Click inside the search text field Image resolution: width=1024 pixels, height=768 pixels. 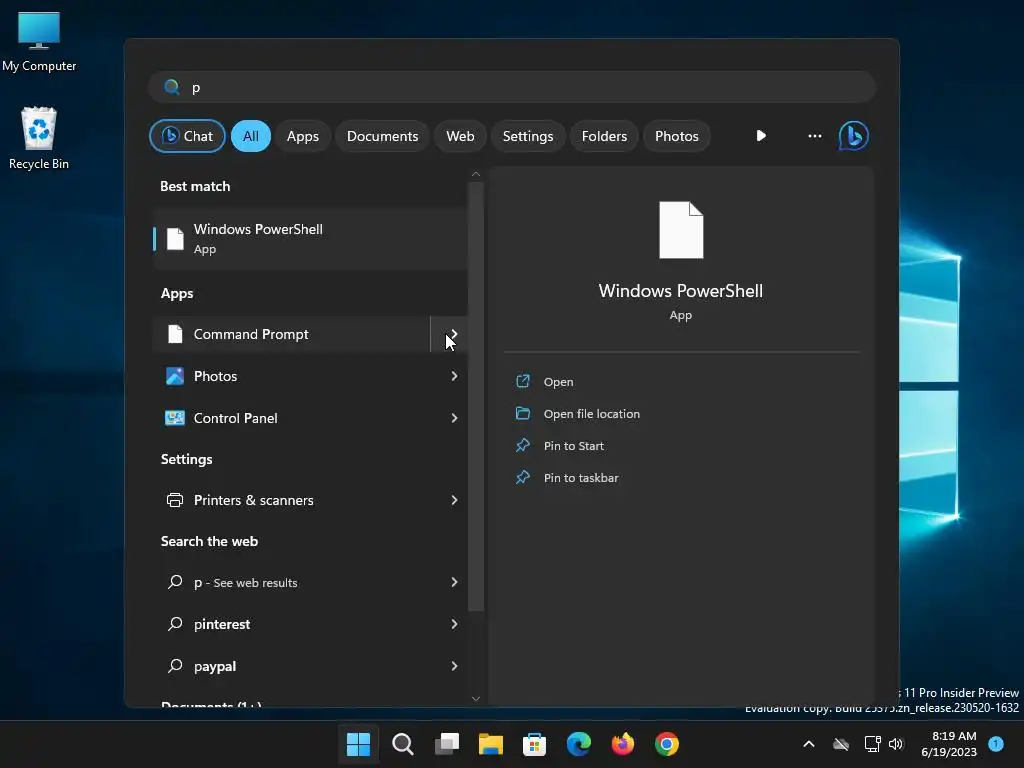click(511, 87)
